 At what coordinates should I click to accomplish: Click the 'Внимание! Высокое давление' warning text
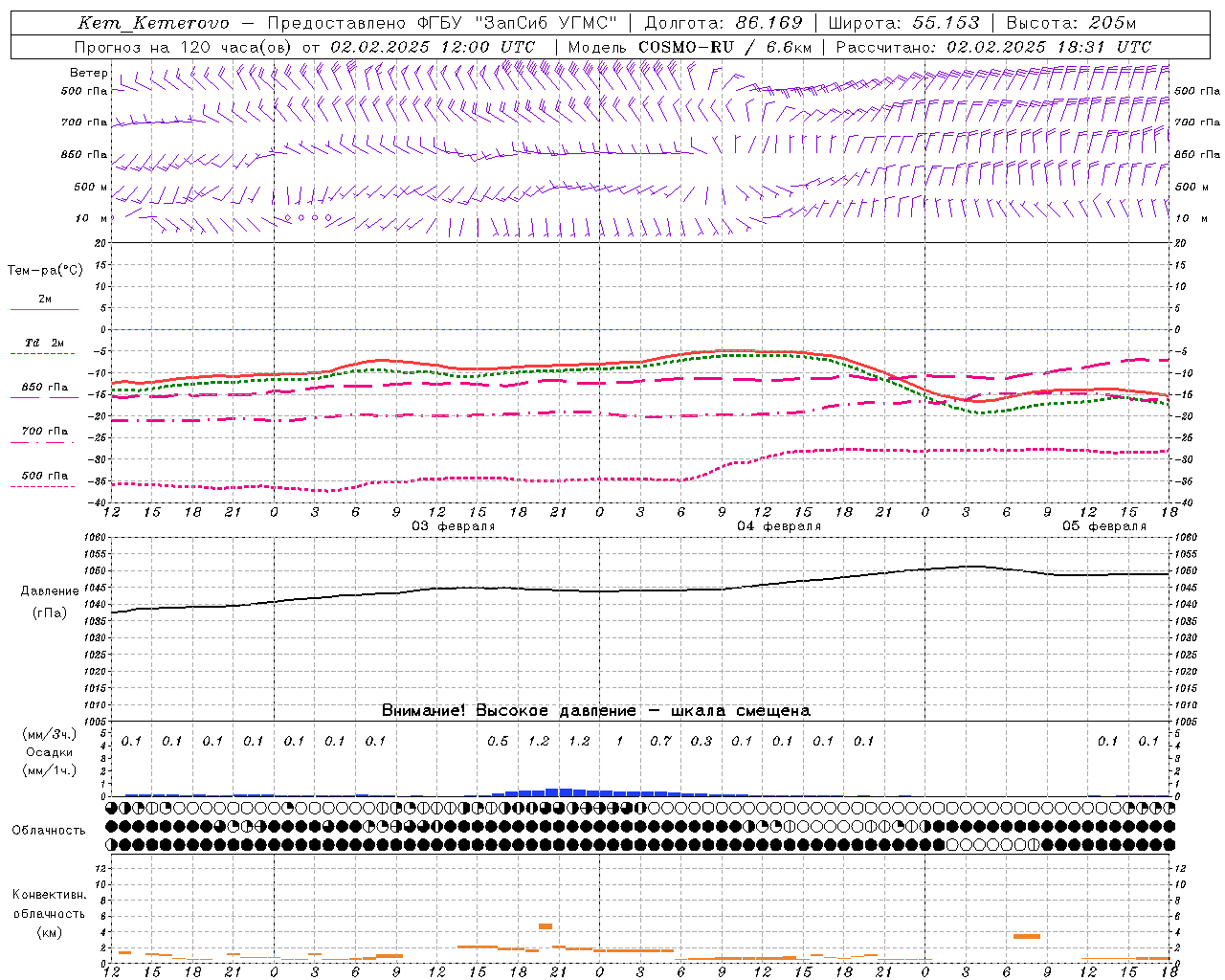pyautogui.click(x=508, y=711)
